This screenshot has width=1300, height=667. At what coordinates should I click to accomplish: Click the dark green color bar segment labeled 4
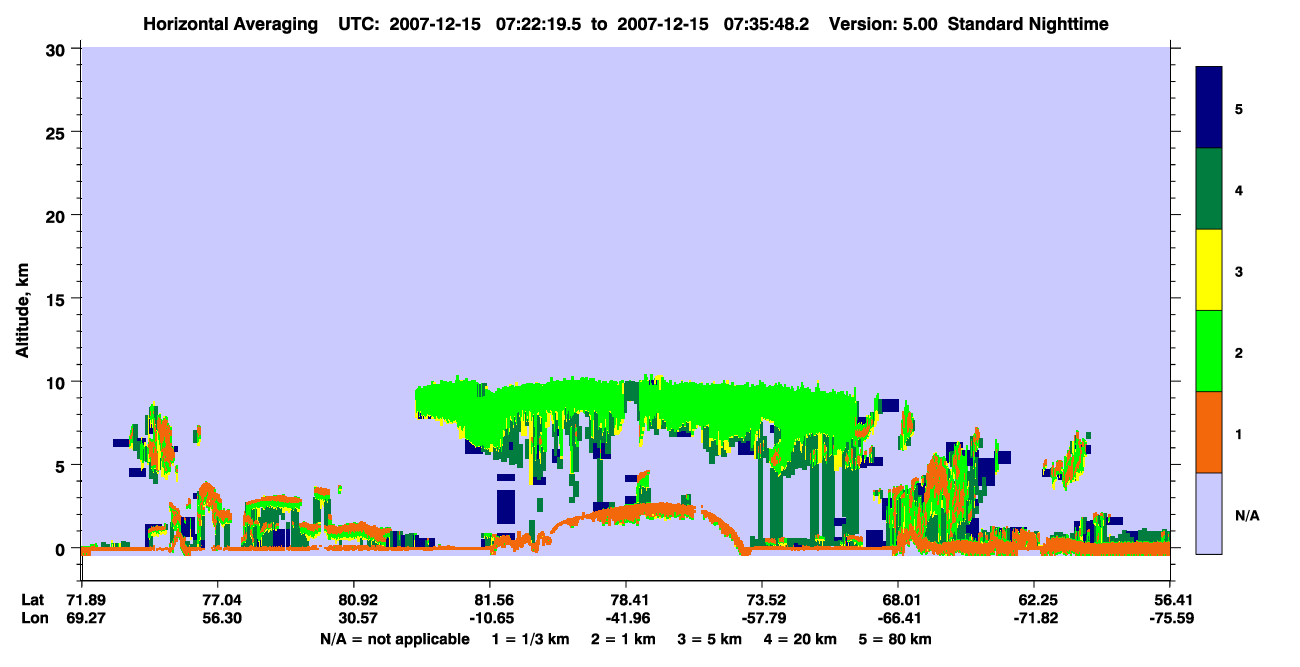(1209, 189)
